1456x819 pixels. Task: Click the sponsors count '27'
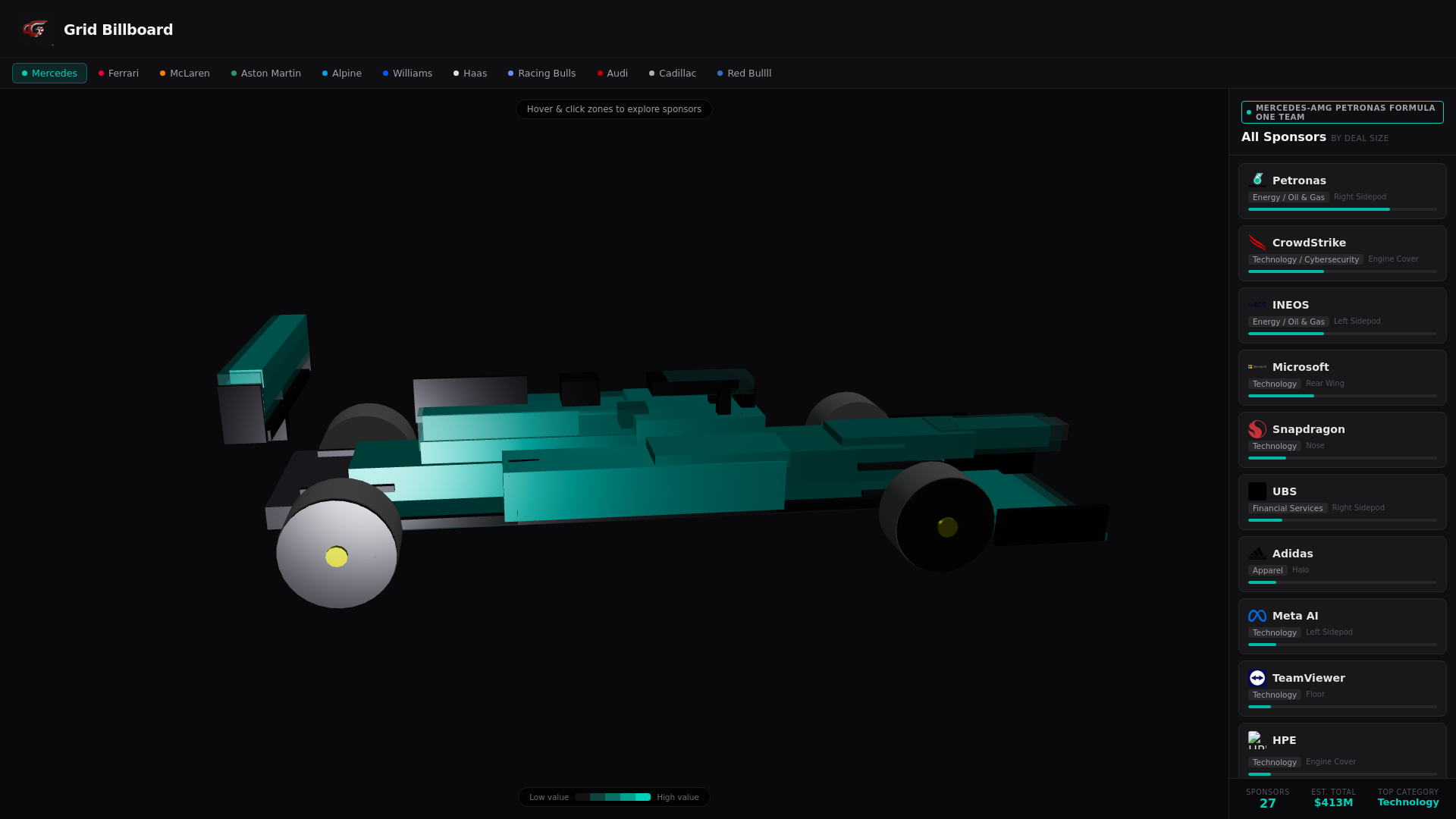[1268, 803]
